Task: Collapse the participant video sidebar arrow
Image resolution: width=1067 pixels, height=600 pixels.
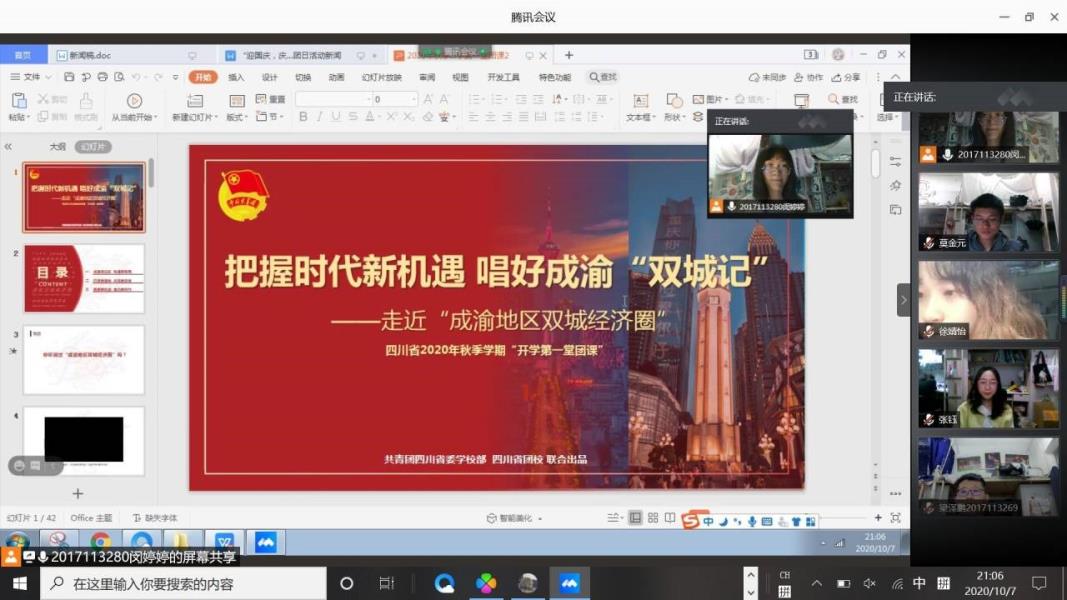Action: click(x=903, y=300)
